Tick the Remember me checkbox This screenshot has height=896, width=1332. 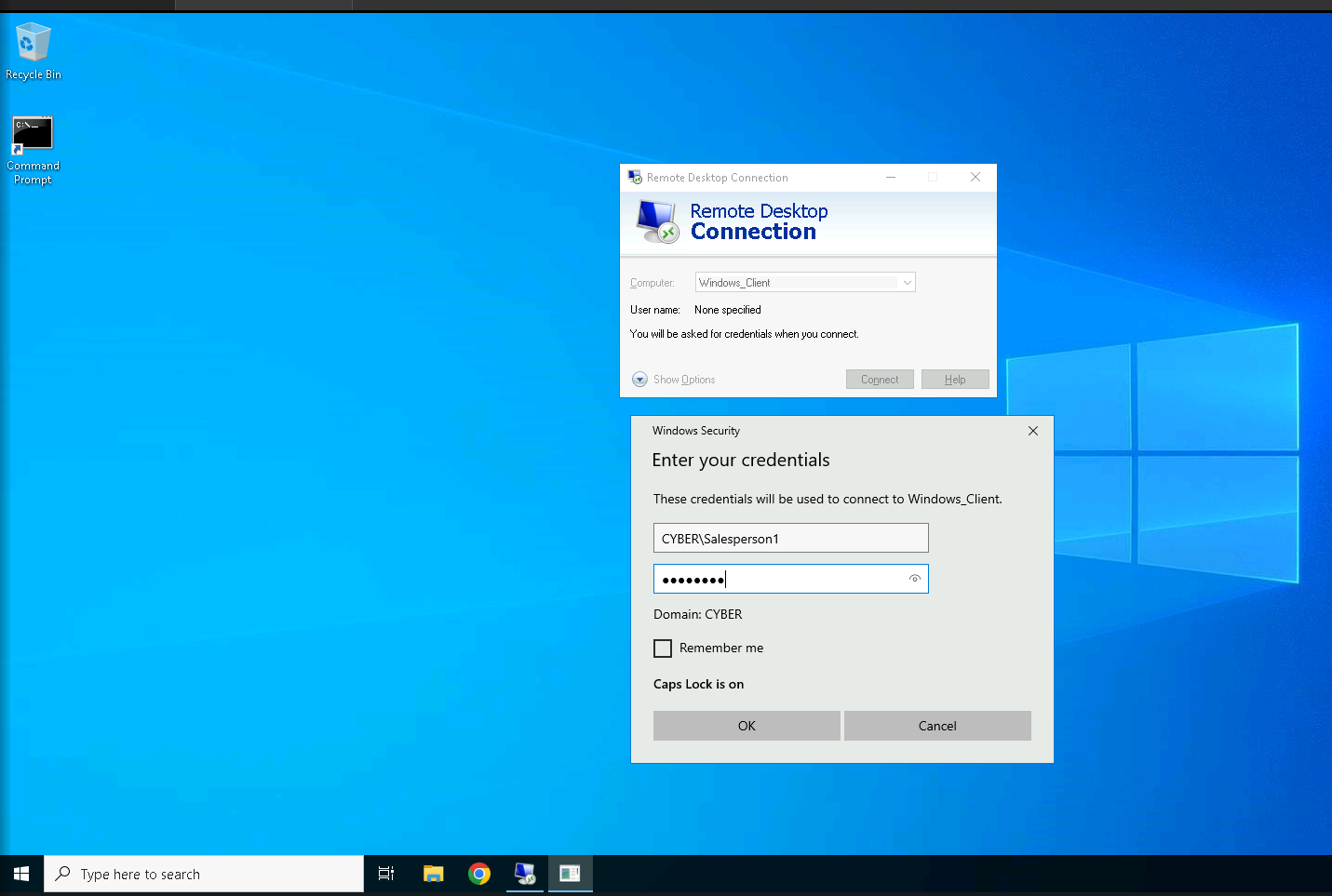click(663, 649)
